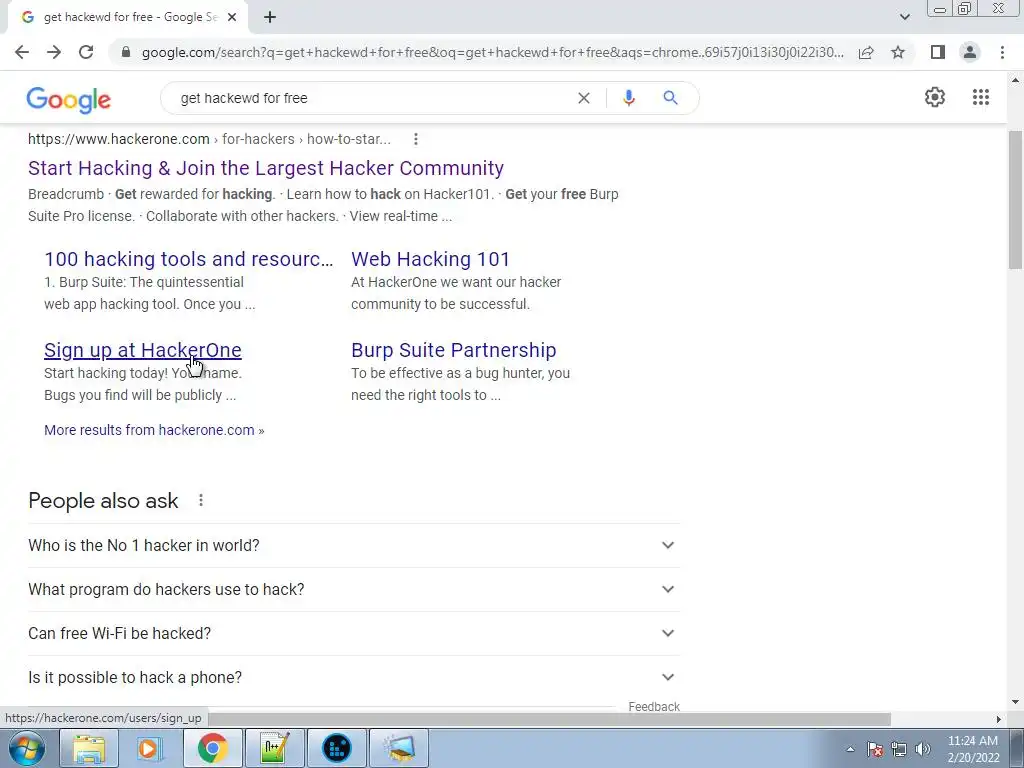1024x768 pixels.
Task: Open a new tab with plus button
Action: 270,18
